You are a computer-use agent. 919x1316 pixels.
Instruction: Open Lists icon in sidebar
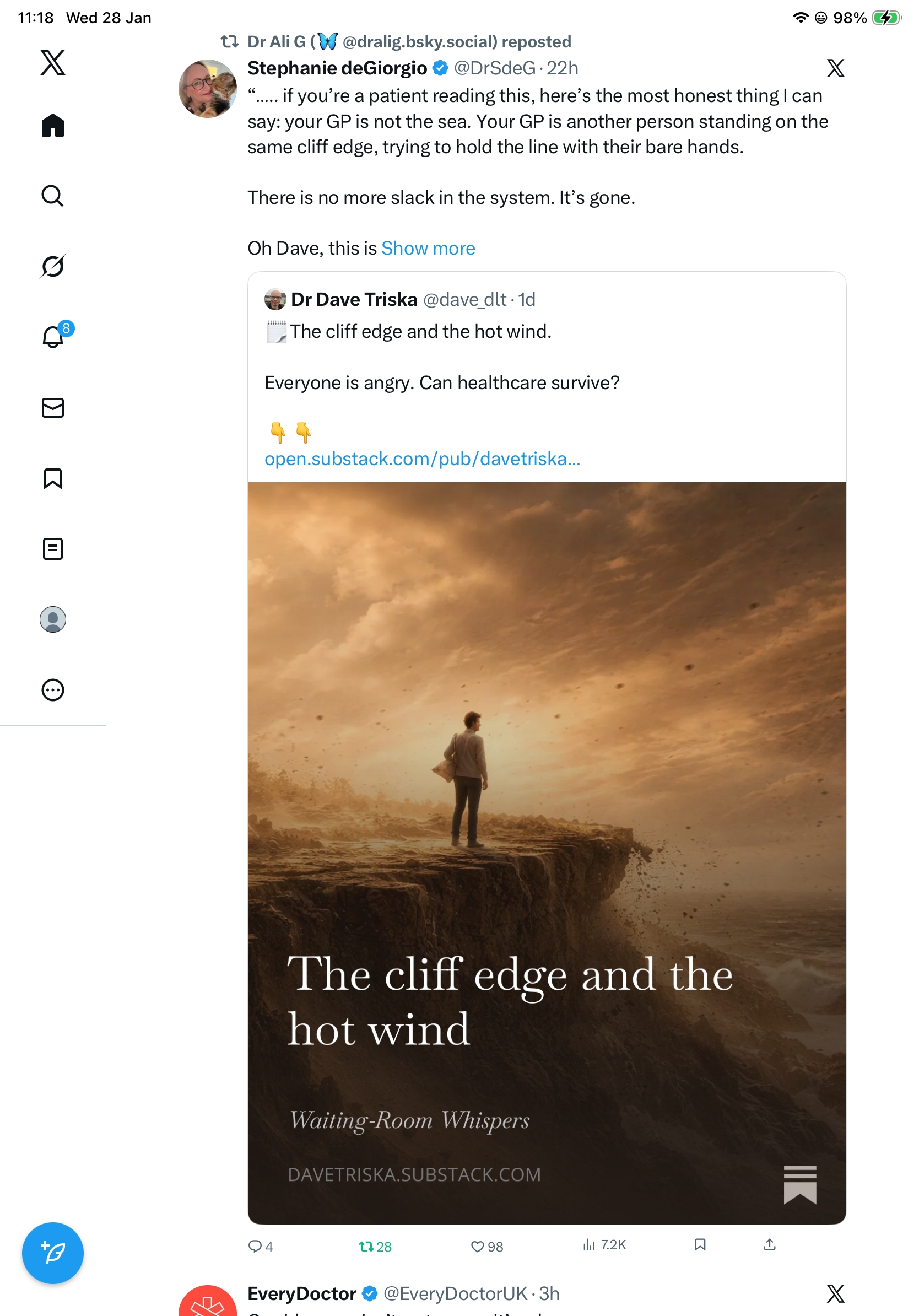coord(53,548)
